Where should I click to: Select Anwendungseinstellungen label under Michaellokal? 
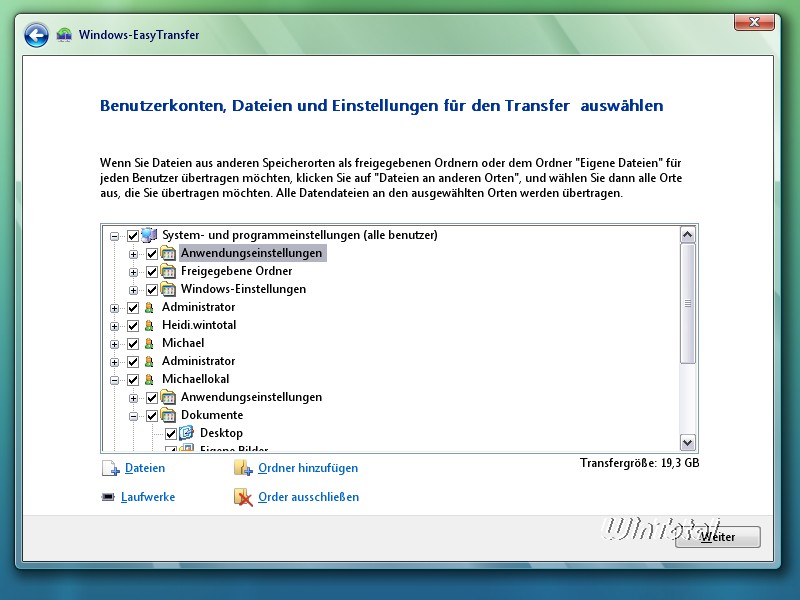(252, 397)
